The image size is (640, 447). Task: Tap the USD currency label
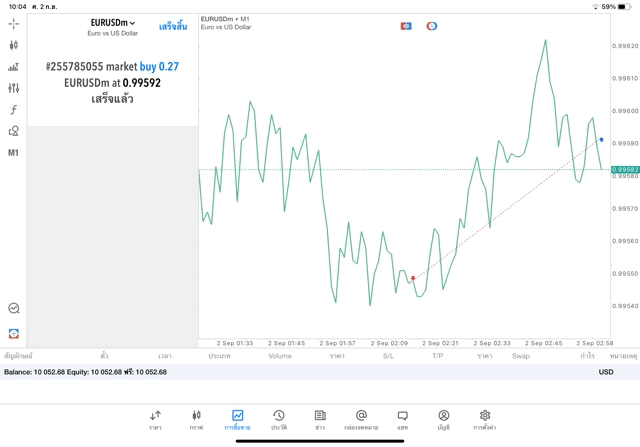(x=606, y=372)
